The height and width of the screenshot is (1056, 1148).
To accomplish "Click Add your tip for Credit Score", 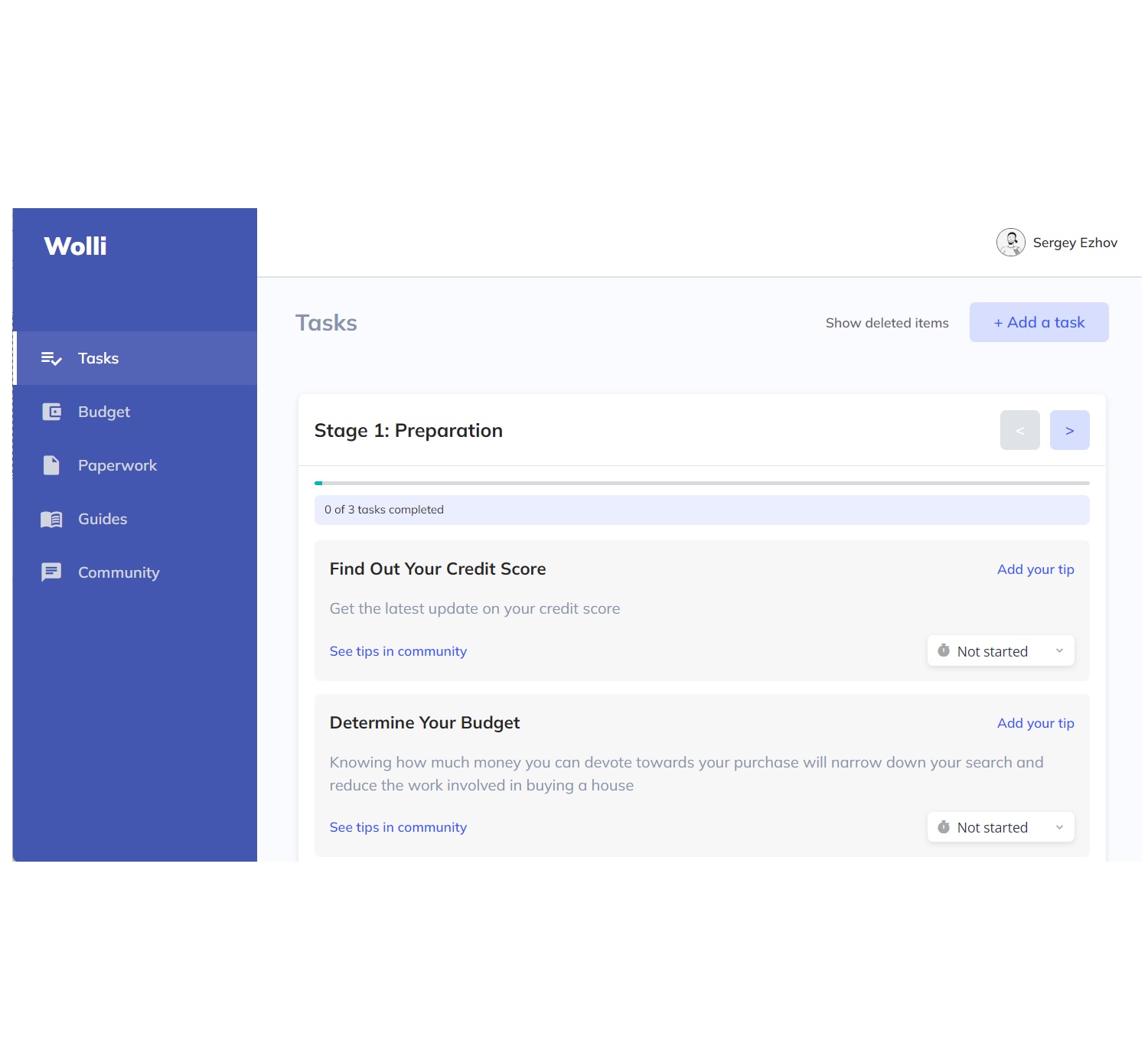I will coord(1035,569).
